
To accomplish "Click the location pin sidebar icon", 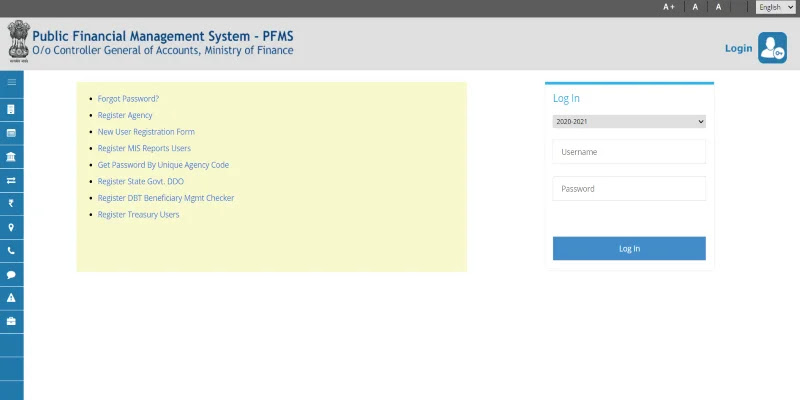I will (x=11, y=228).
